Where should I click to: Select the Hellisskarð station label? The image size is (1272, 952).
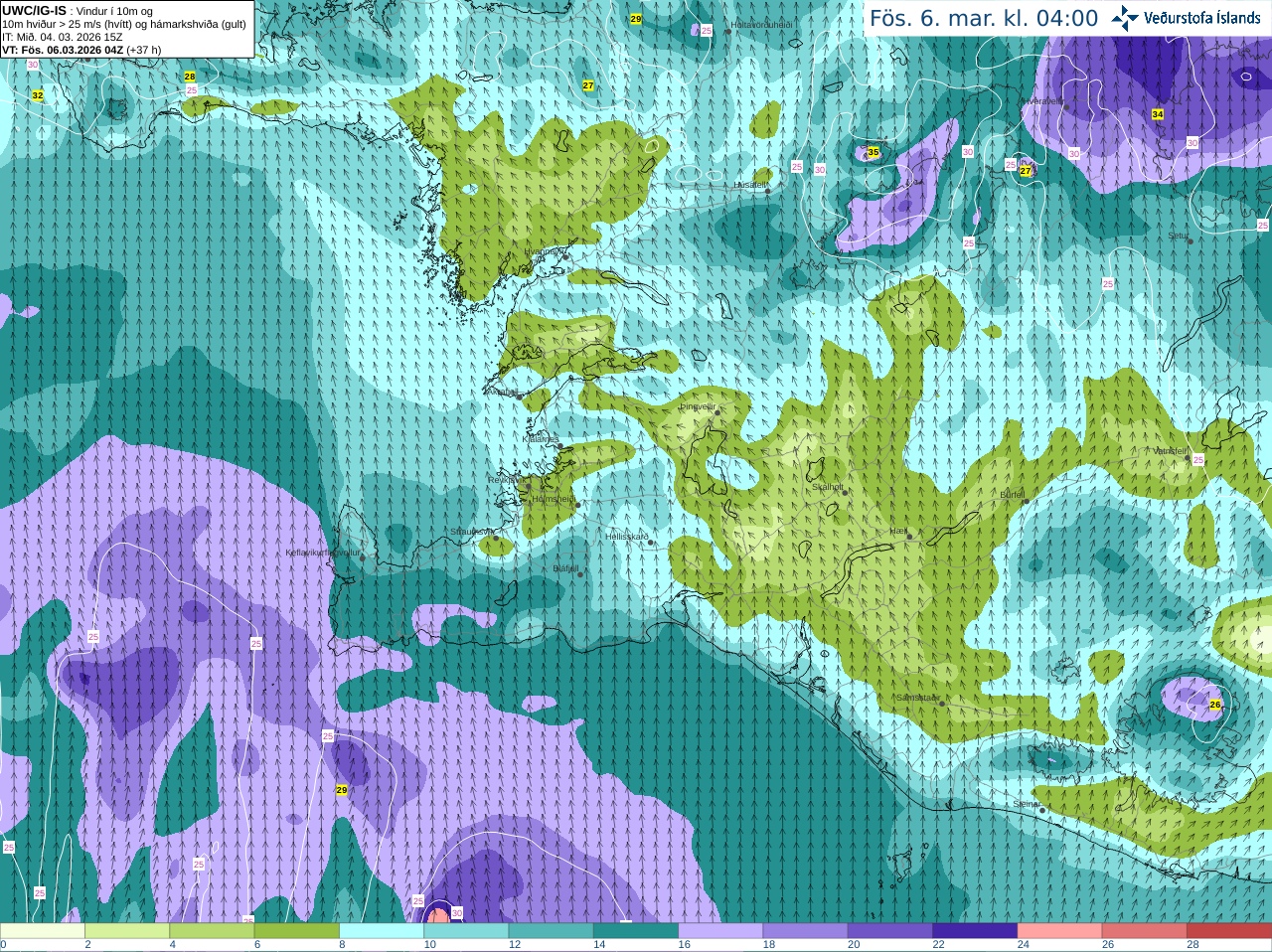(x=627, y=537)
